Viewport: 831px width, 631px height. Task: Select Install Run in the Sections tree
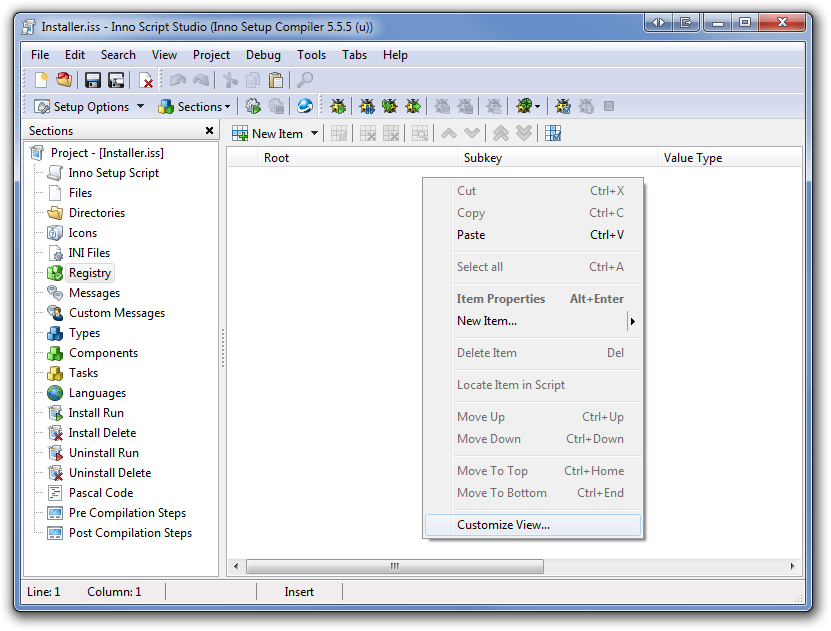point(96,413)
